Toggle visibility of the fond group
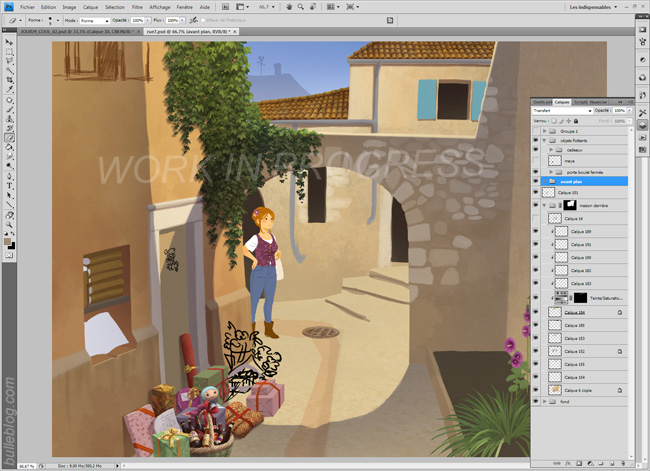This screenshot has width=650, height=471. click(x=537, y=401)
